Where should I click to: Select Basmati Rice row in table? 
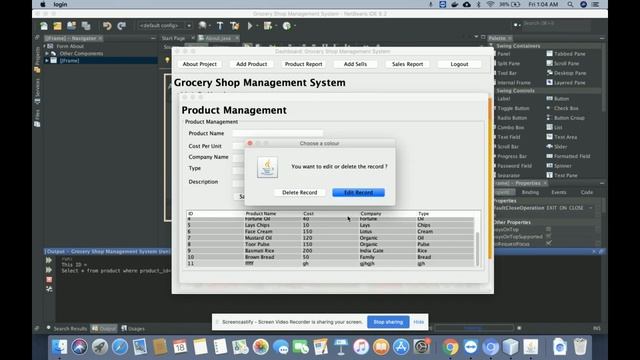pos(331,251)
